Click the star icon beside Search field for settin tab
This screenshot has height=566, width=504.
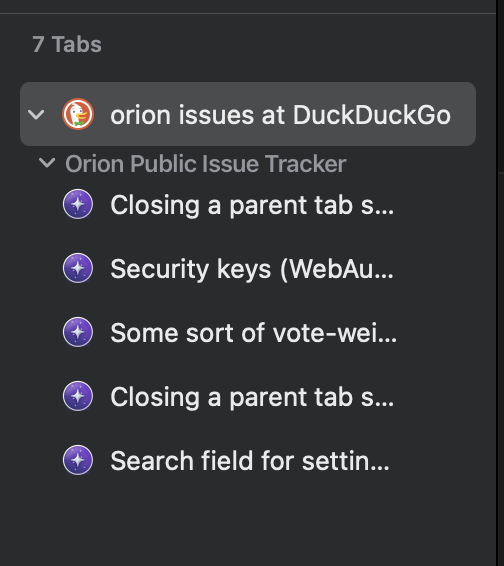(x=78, y=460)
